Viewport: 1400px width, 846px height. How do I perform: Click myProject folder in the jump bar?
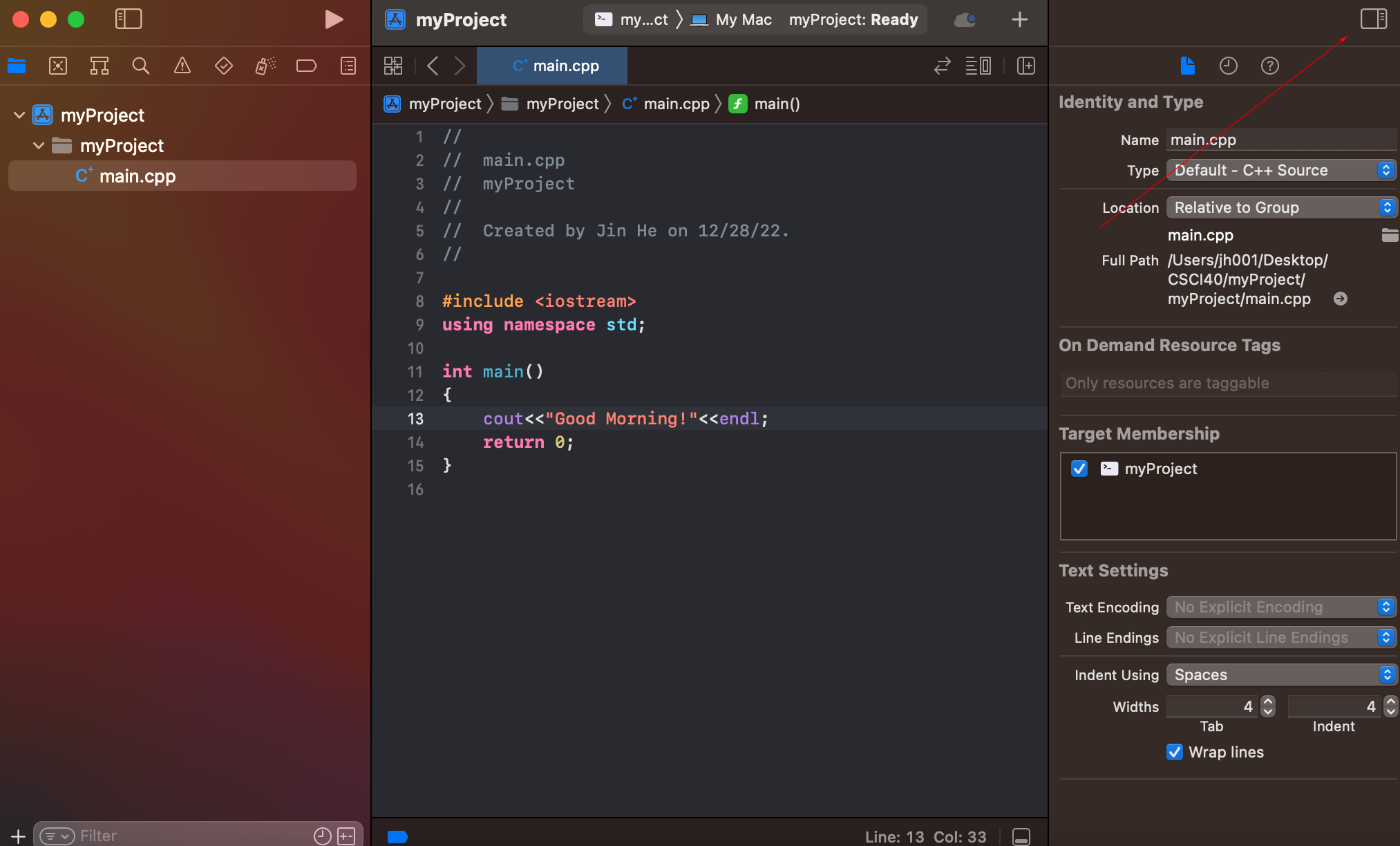tap(550, 104)
